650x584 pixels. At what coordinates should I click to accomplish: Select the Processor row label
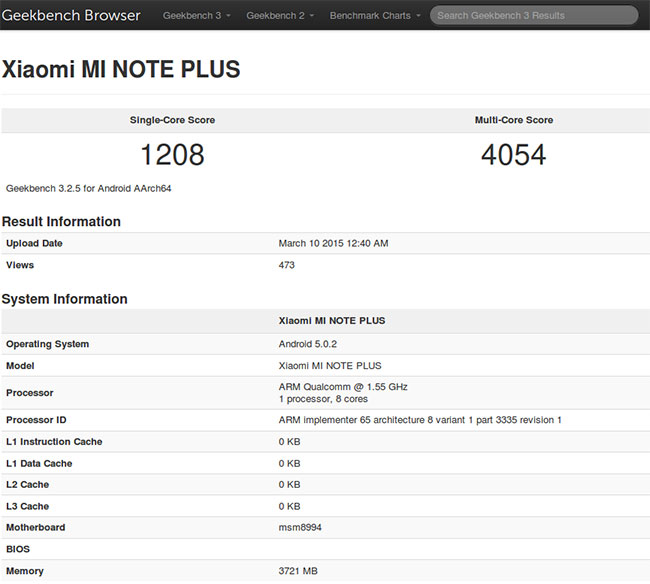coord(30,393)
